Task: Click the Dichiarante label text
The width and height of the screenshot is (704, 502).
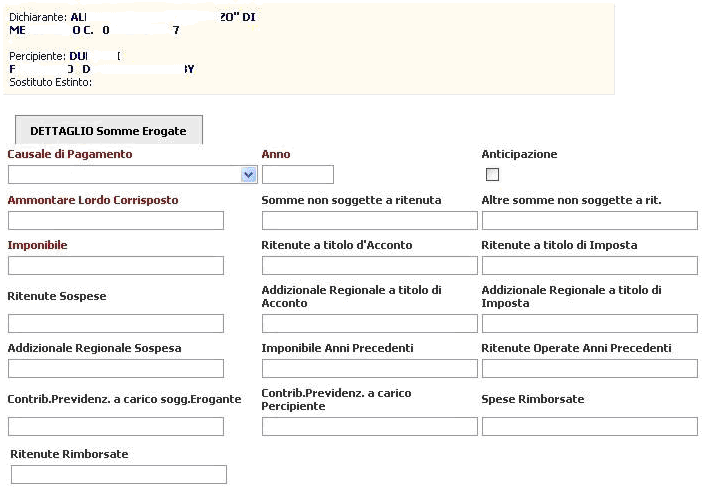Action: click(x=38, y=17)
